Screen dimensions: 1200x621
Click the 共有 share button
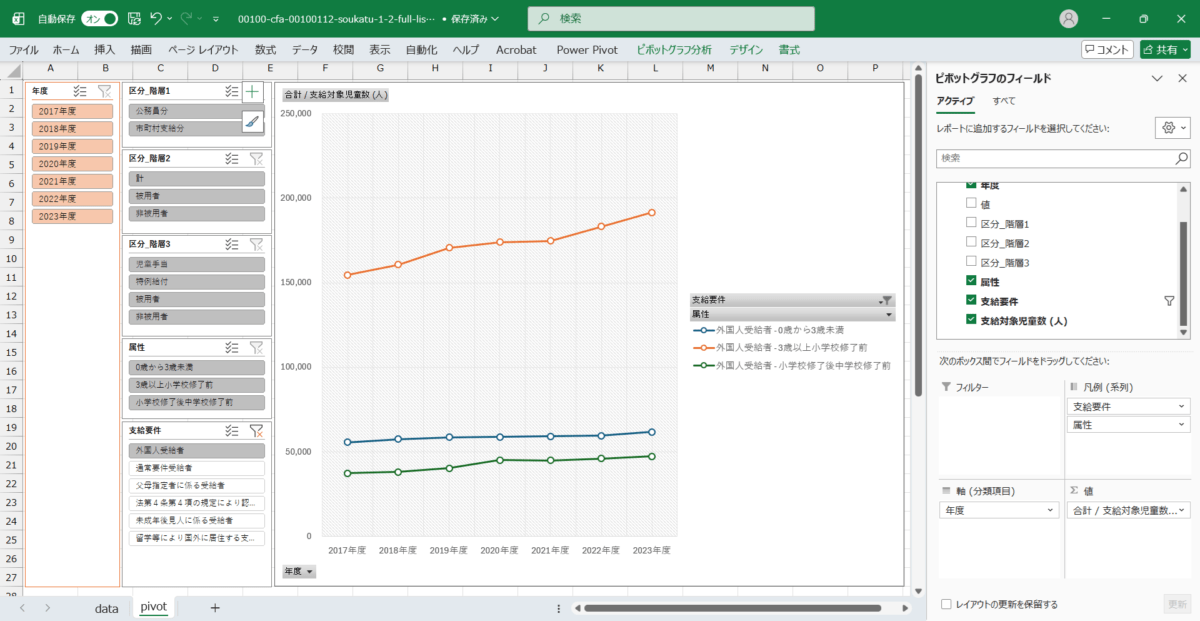pos(1165,49)
